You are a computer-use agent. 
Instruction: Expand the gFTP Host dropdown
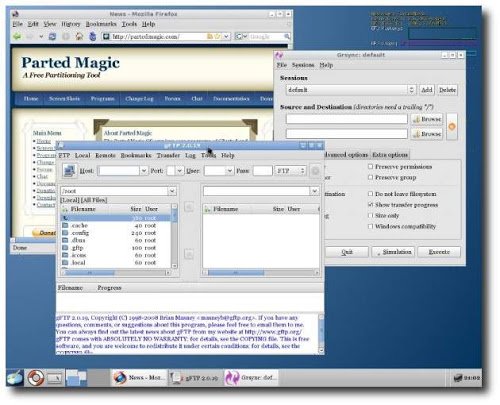pyautogui.click(x=144, y=171)
